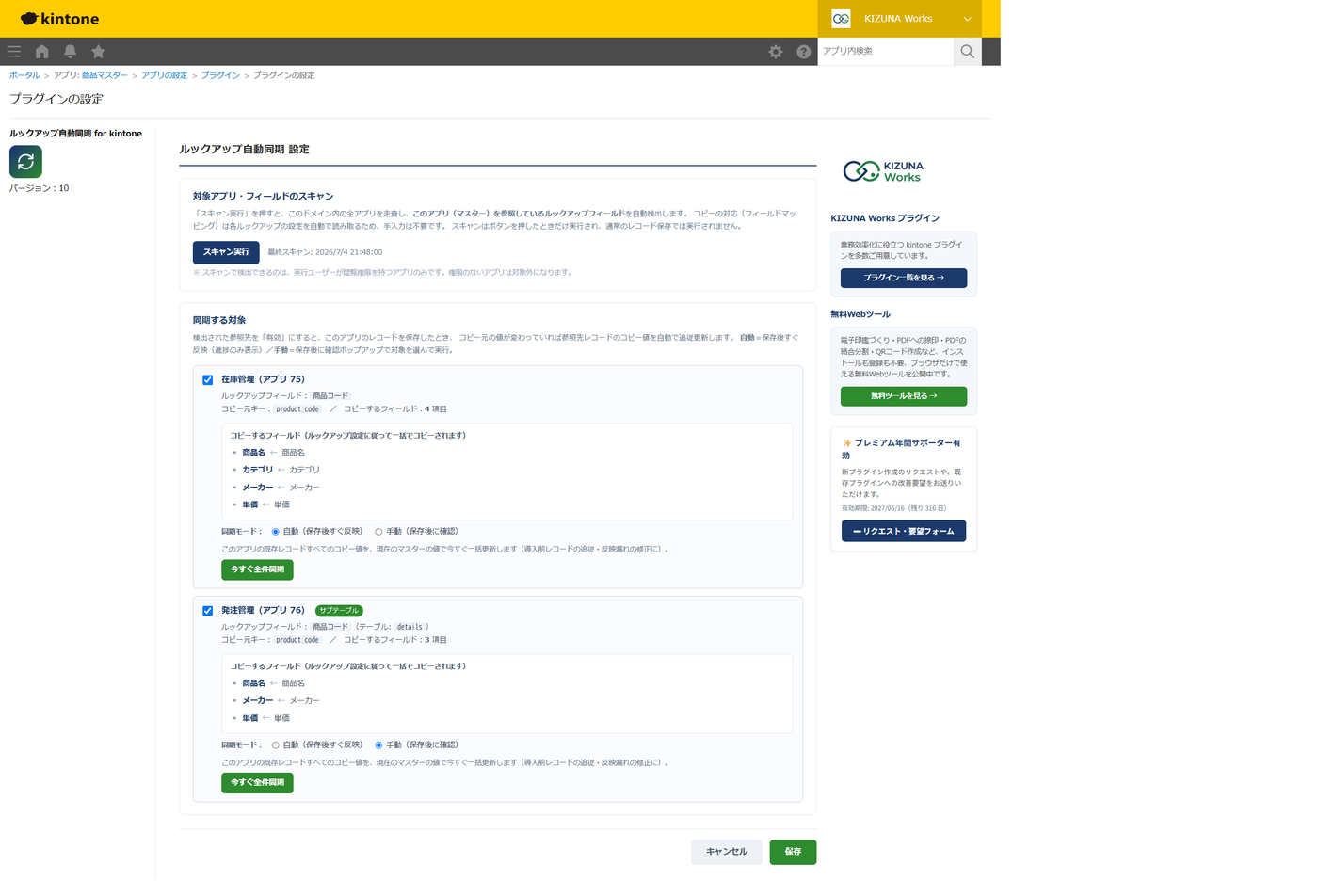
Task: Focus the アプリ内検索 search field
Action: pos(886,51)
